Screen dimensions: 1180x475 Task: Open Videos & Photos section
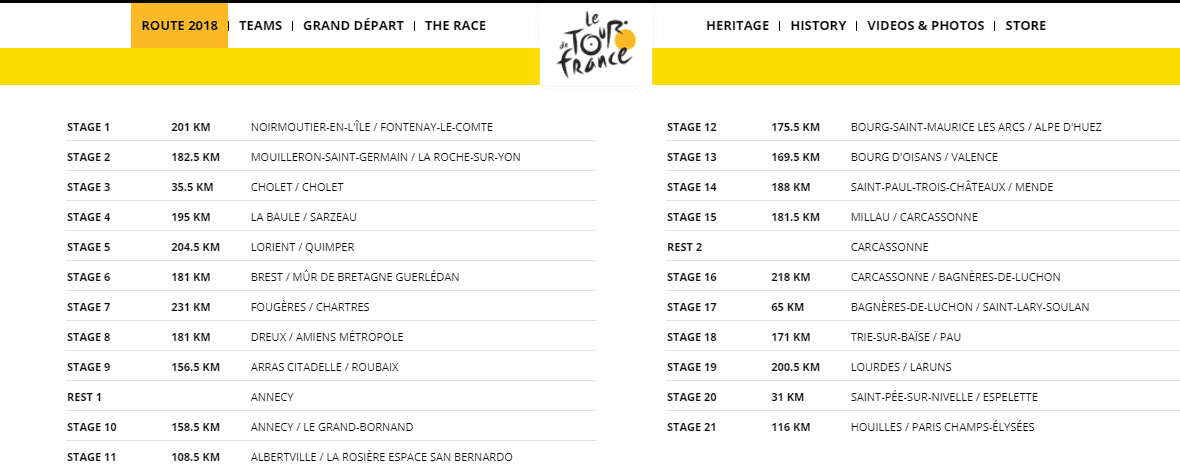[926, 26]
